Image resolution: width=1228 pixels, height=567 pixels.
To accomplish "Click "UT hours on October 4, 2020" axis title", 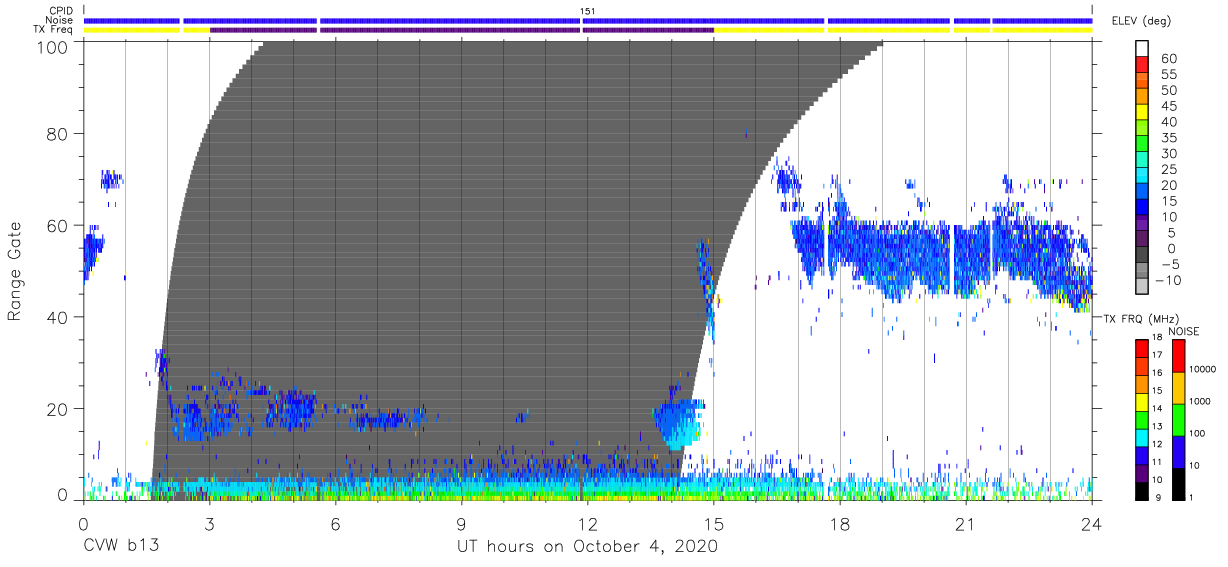I will (x=586, y=546).
